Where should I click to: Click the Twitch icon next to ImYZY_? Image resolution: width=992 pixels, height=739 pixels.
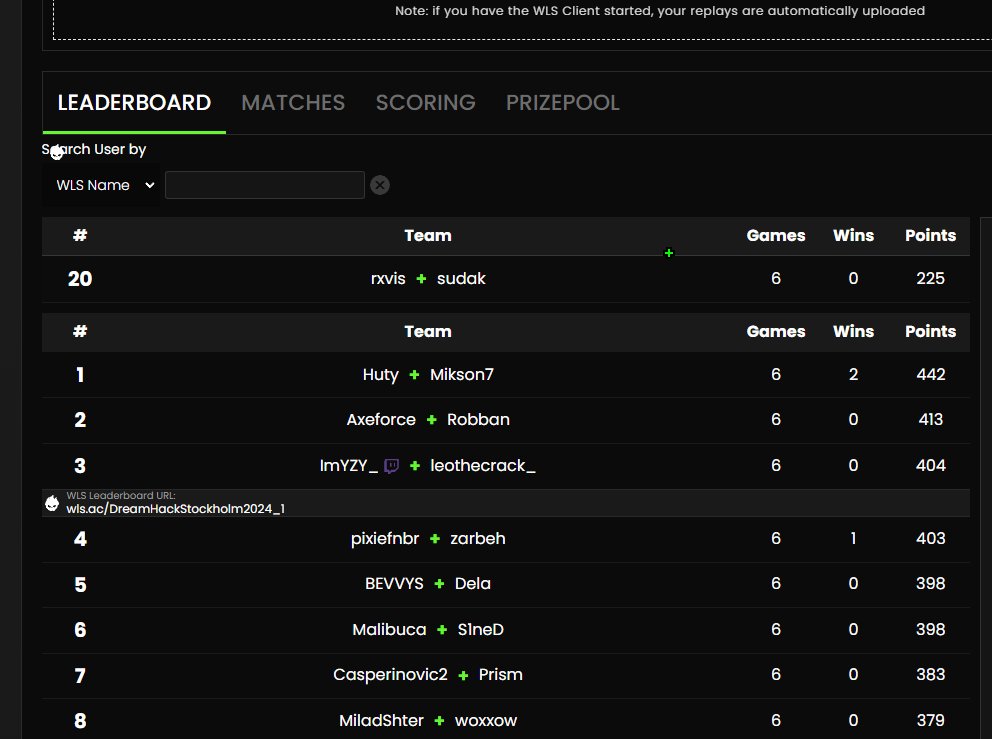click(x=392, y=466)
